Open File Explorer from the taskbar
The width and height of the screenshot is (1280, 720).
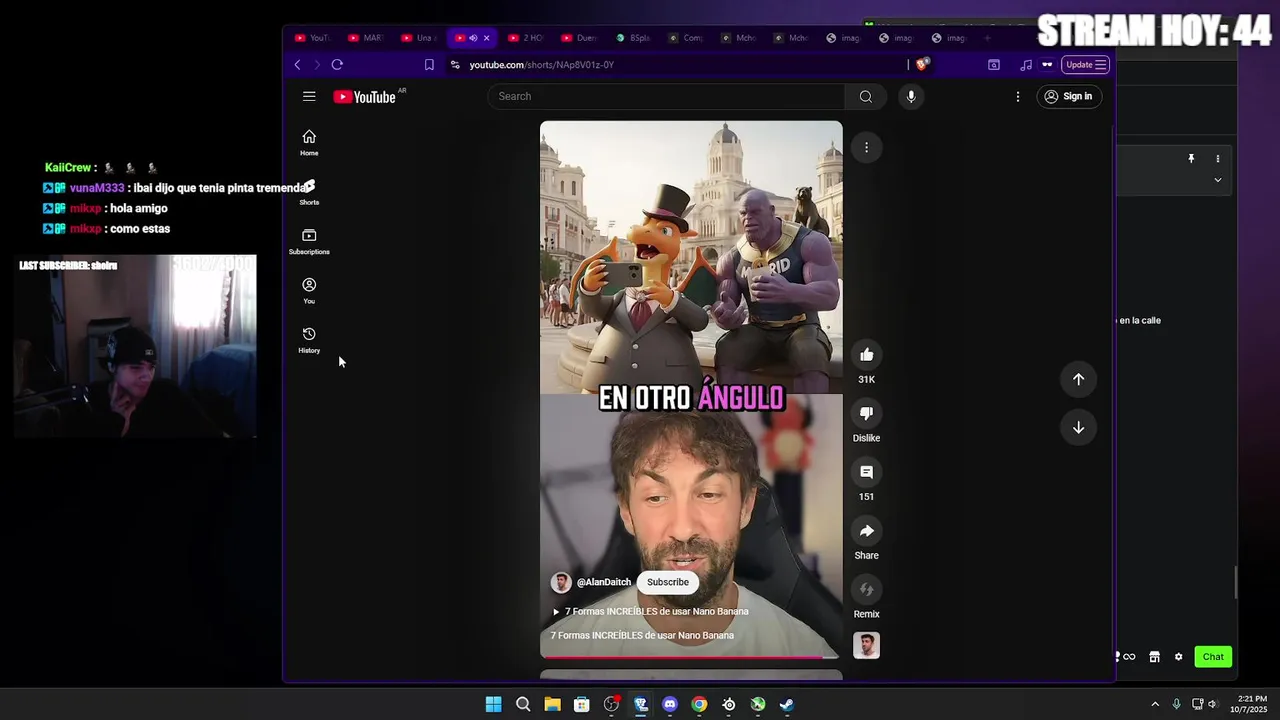point(552,704)
